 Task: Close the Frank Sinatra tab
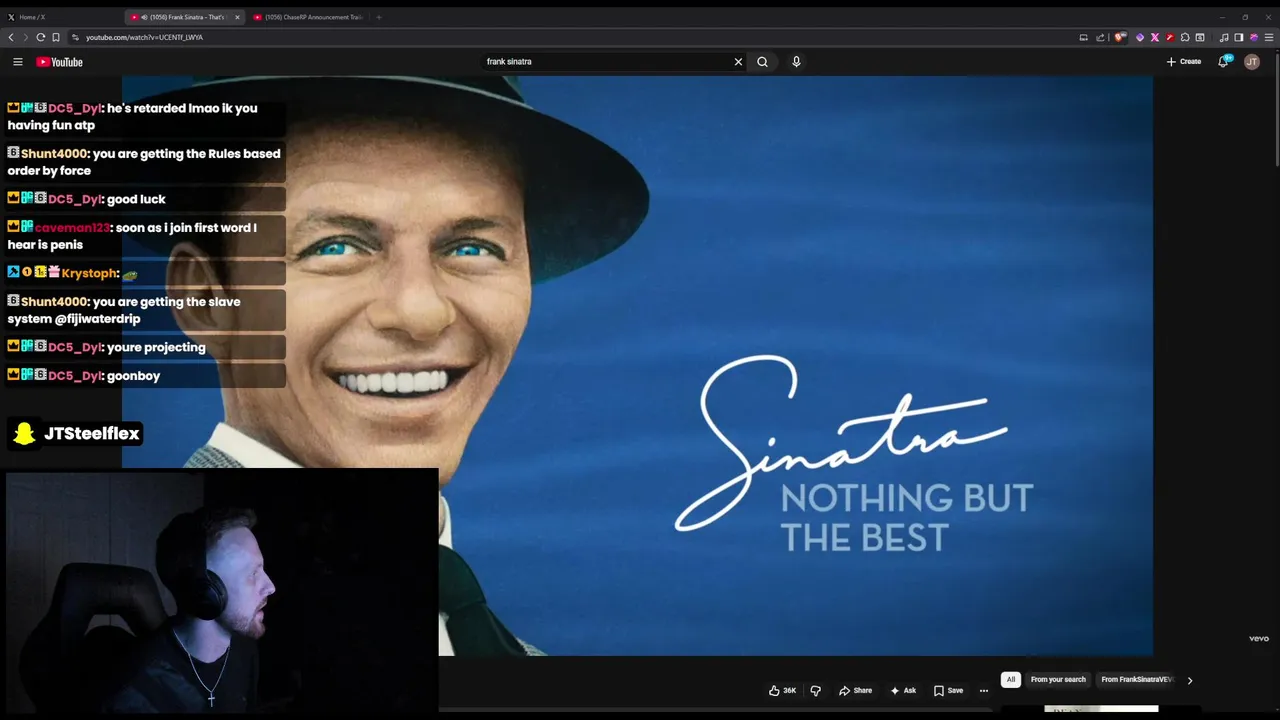237,17
